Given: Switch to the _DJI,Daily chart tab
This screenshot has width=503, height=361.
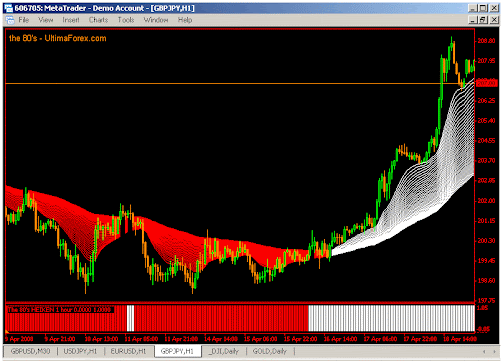Looking at the screenshot, I should tap(224, 351).
